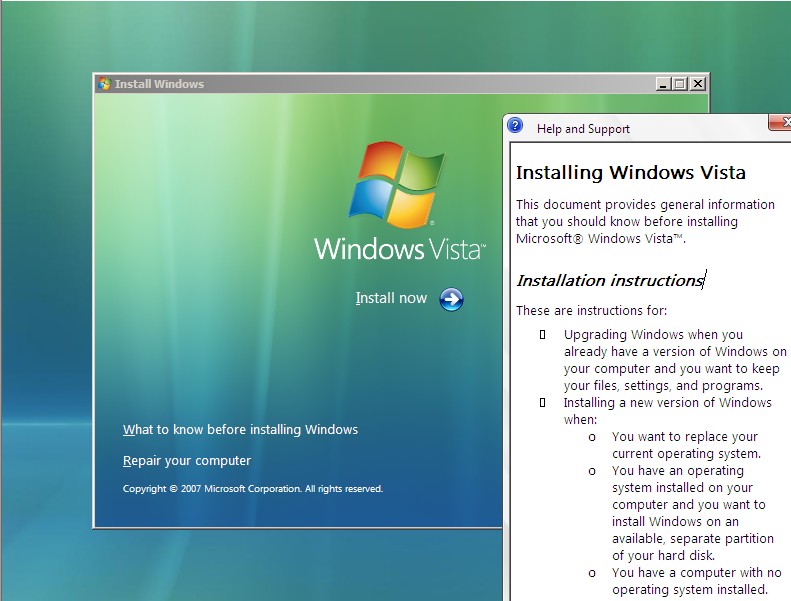This screenshot has width=791, height=601.
Task: Click the 'Install Windows' title bar text
Action: click(x=159, y=84)
